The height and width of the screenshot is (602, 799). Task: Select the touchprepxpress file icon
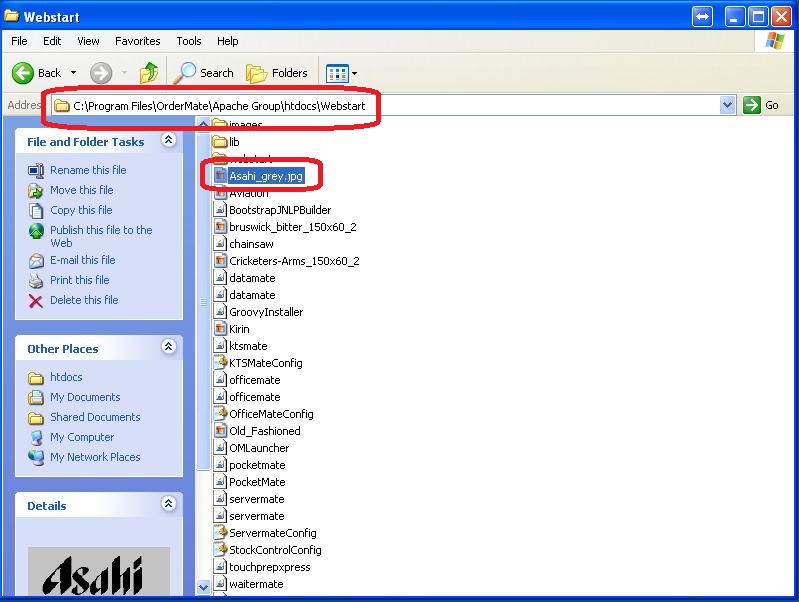click(x=220, y=566)
